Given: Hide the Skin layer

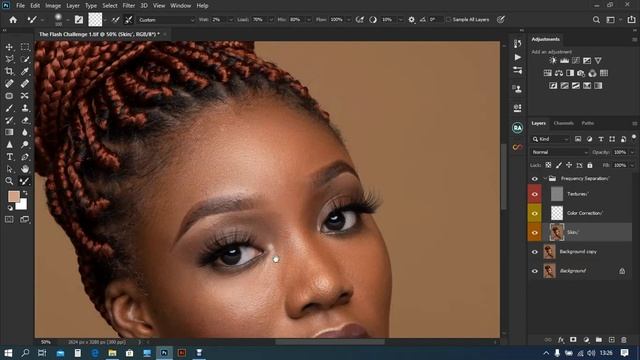Looking at the screenshot, I should point(535,233).
